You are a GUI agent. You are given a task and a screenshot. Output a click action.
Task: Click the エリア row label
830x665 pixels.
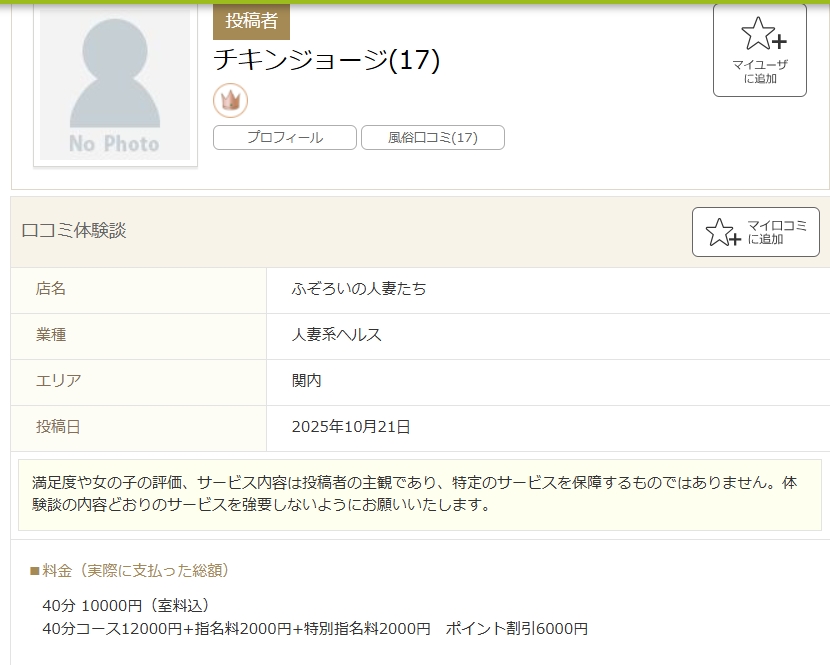click(x=58, y=381)
